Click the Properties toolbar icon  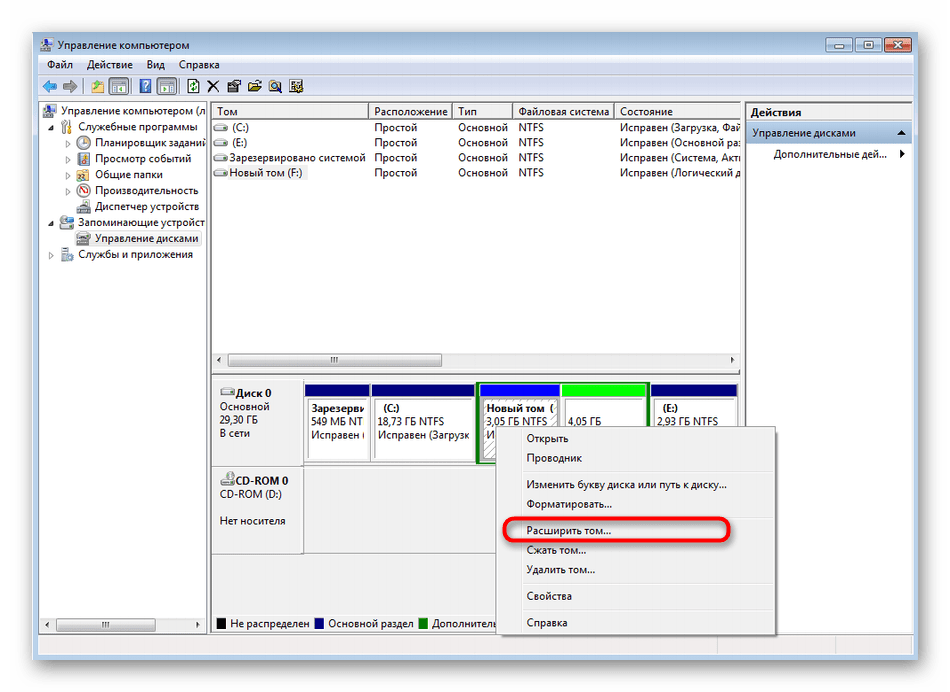pyautogui.click(x=234, y=86)
